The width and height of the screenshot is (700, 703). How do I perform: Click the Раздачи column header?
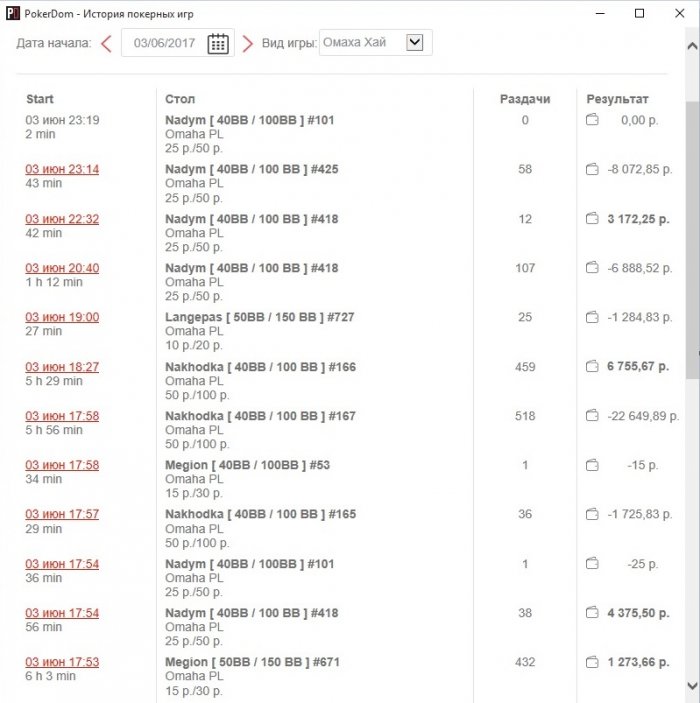tap(525, 99)
